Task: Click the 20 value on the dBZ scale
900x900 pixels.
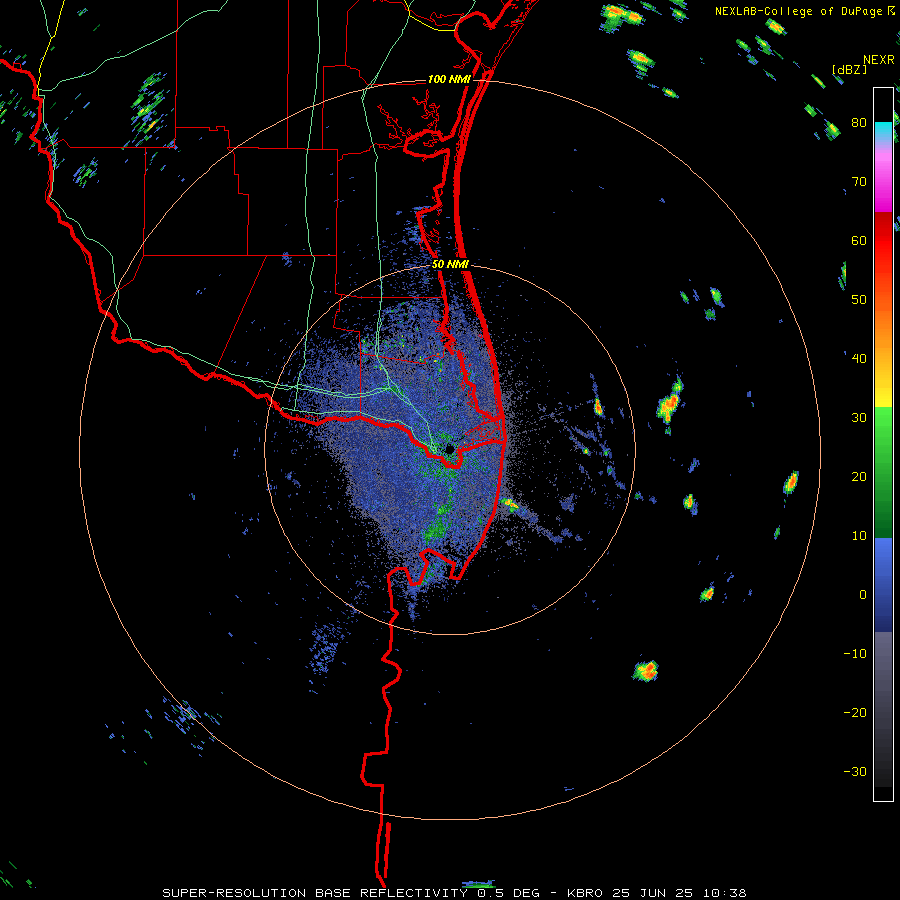Action: (859, 477)
